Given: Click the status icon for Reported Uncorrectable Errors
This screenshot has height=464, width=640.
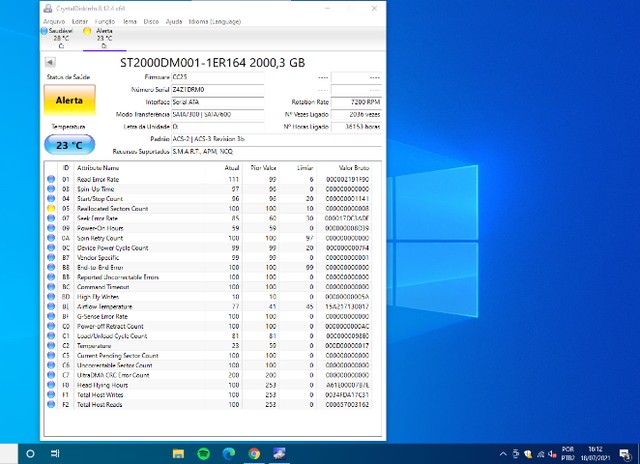Looking at the screenshot, I should (51, 277).
